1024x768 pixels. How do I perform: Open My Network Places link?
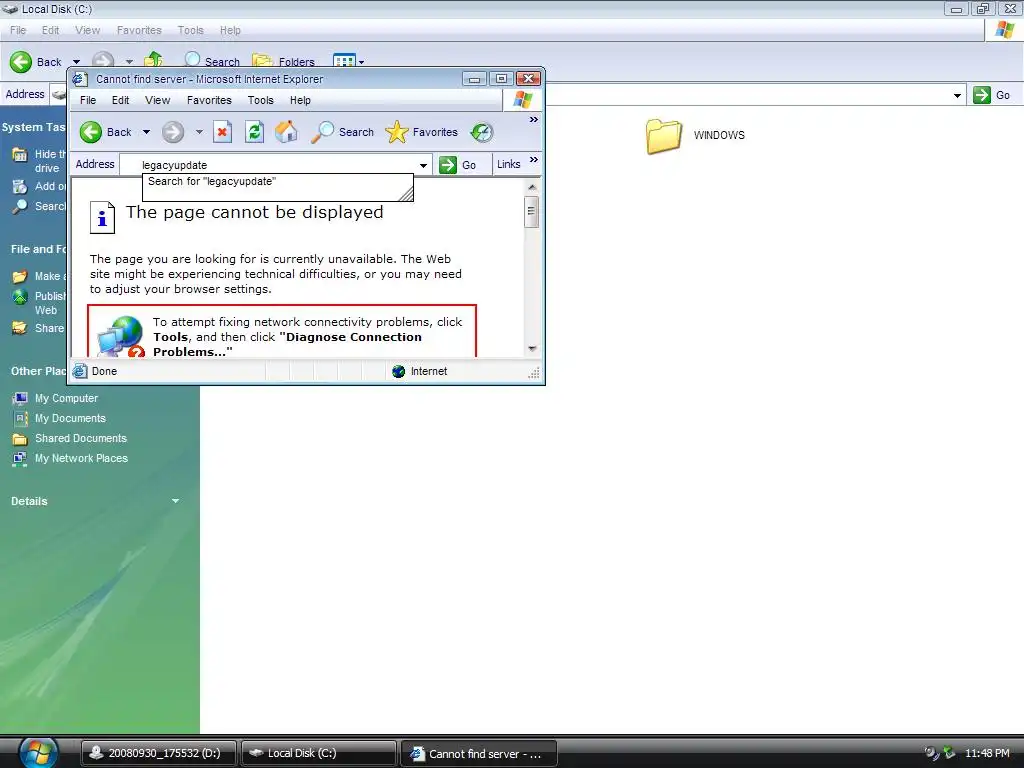coord(71,458)
